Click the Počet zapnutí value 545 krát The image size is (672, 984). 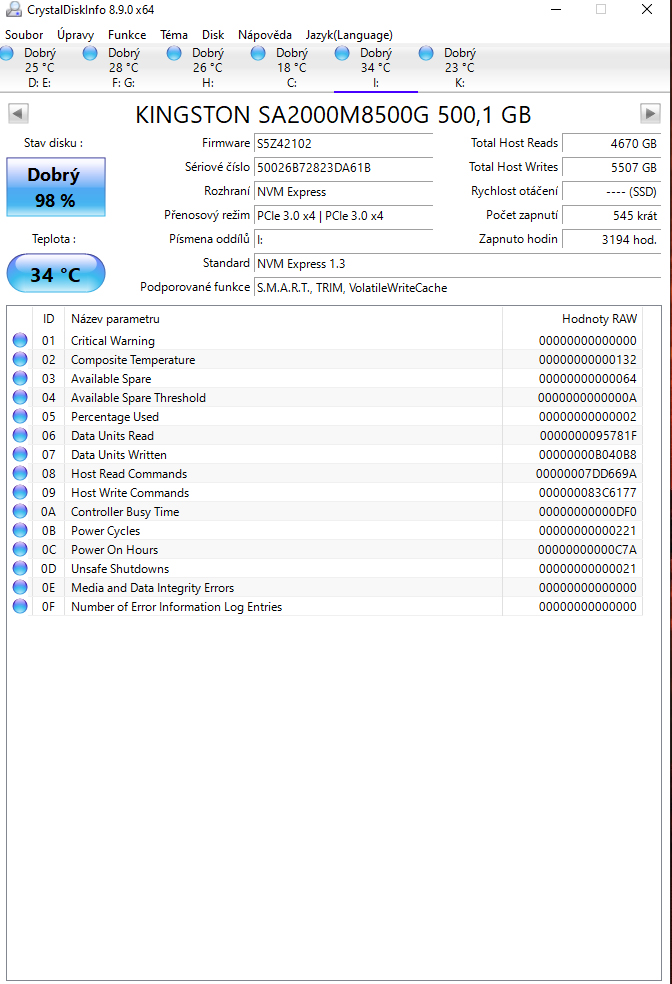(x=612, y=216)
